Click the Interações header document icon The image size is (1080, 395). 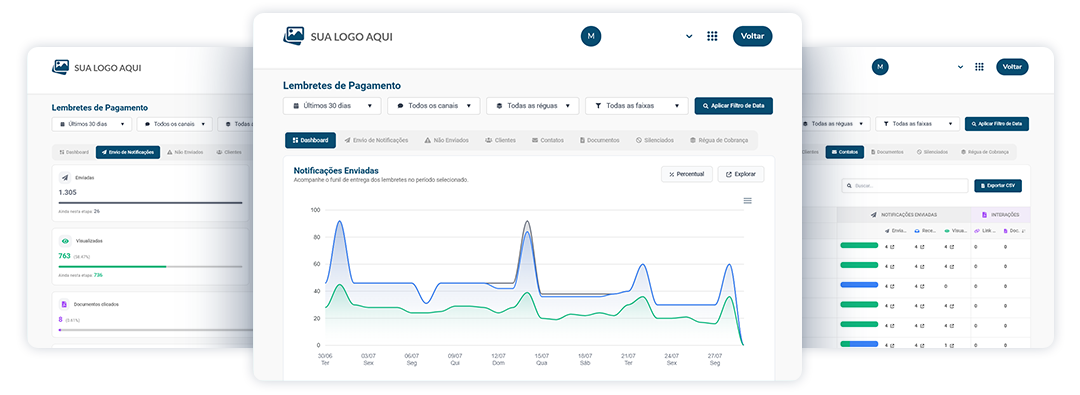pos(984,215)
